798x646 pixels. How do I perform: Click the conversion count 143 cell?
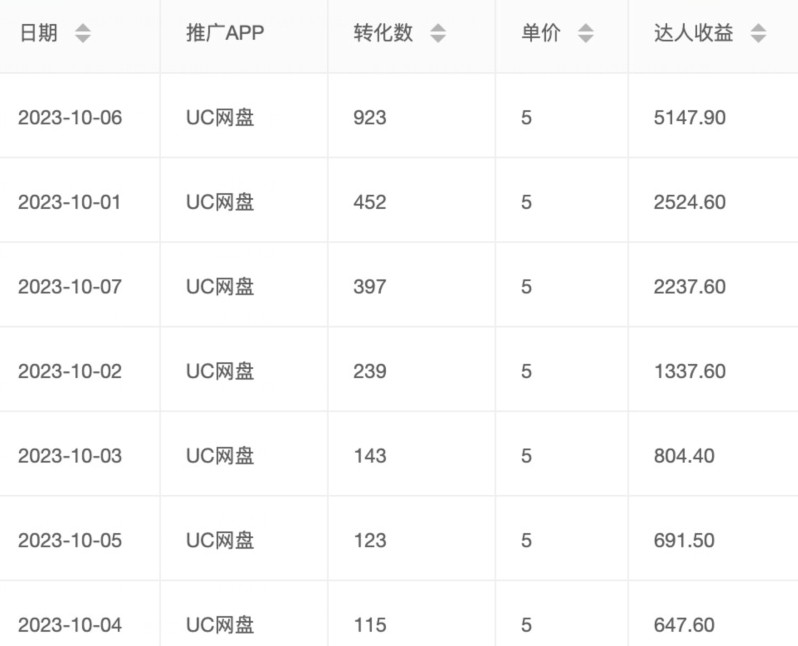point(370,456)
